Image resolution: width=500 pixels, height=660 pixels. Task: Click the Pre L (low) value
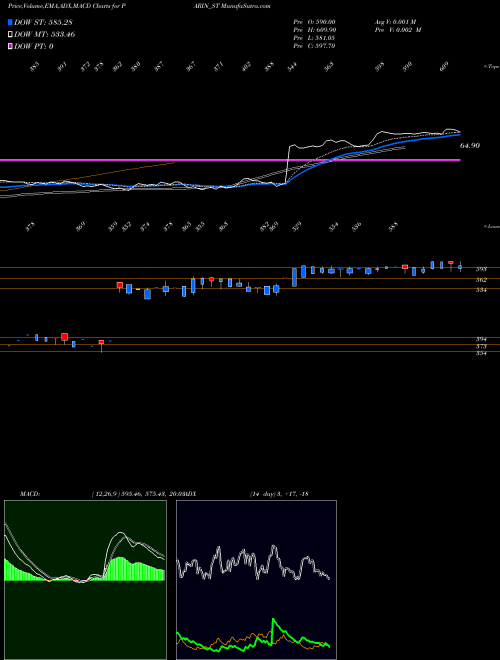coord(314,38)
